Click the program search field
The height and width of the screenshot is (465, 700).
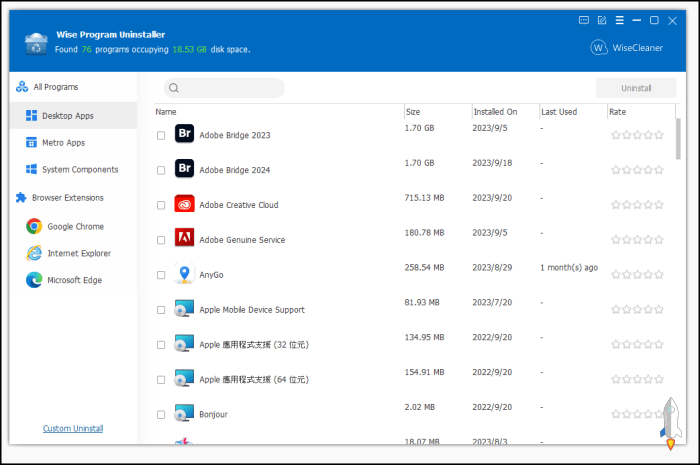pyautogui.click(x=224, y=88)
